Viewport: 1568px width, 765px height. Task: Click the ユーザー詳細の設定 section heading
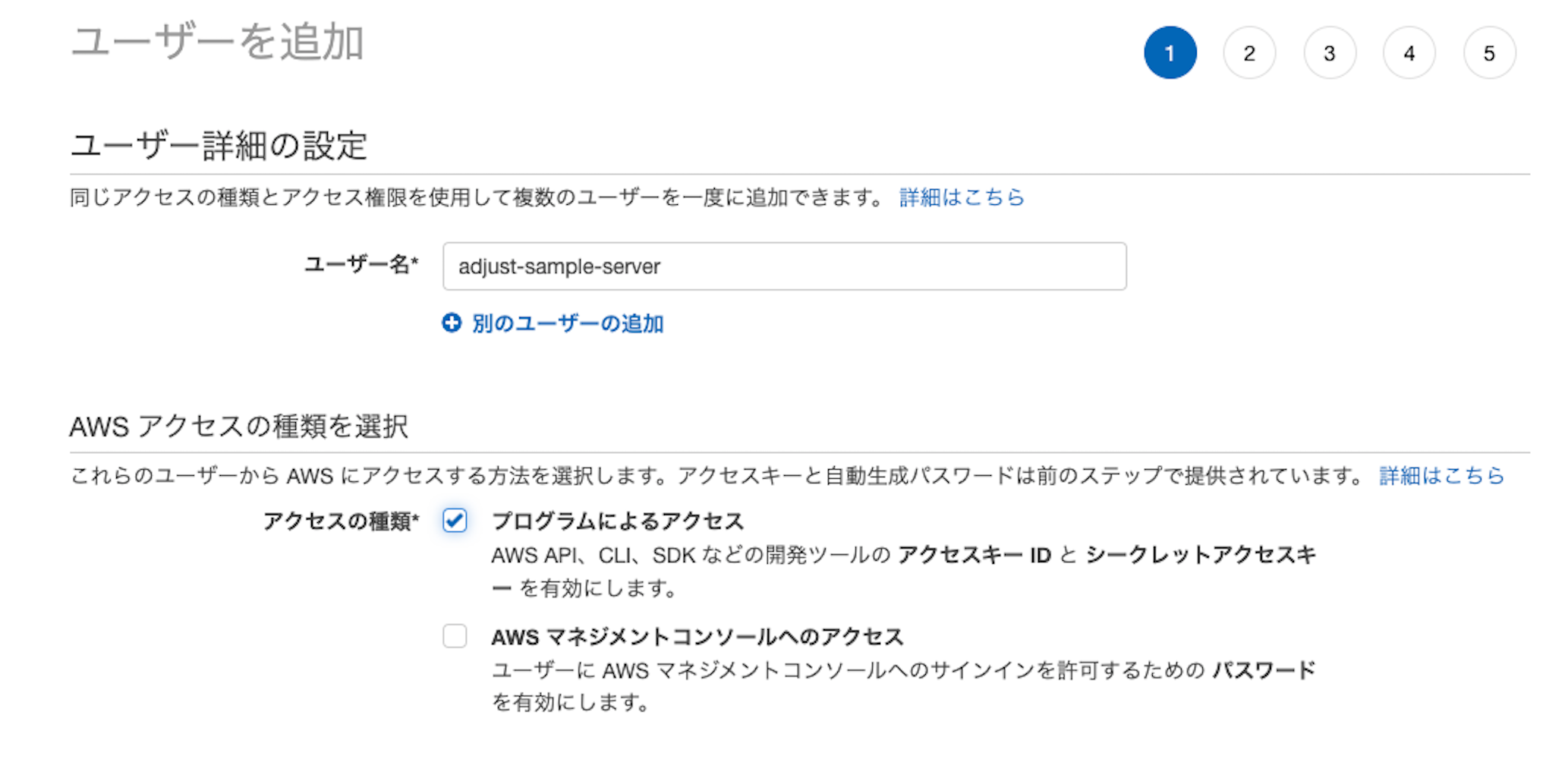pos(219,146)
